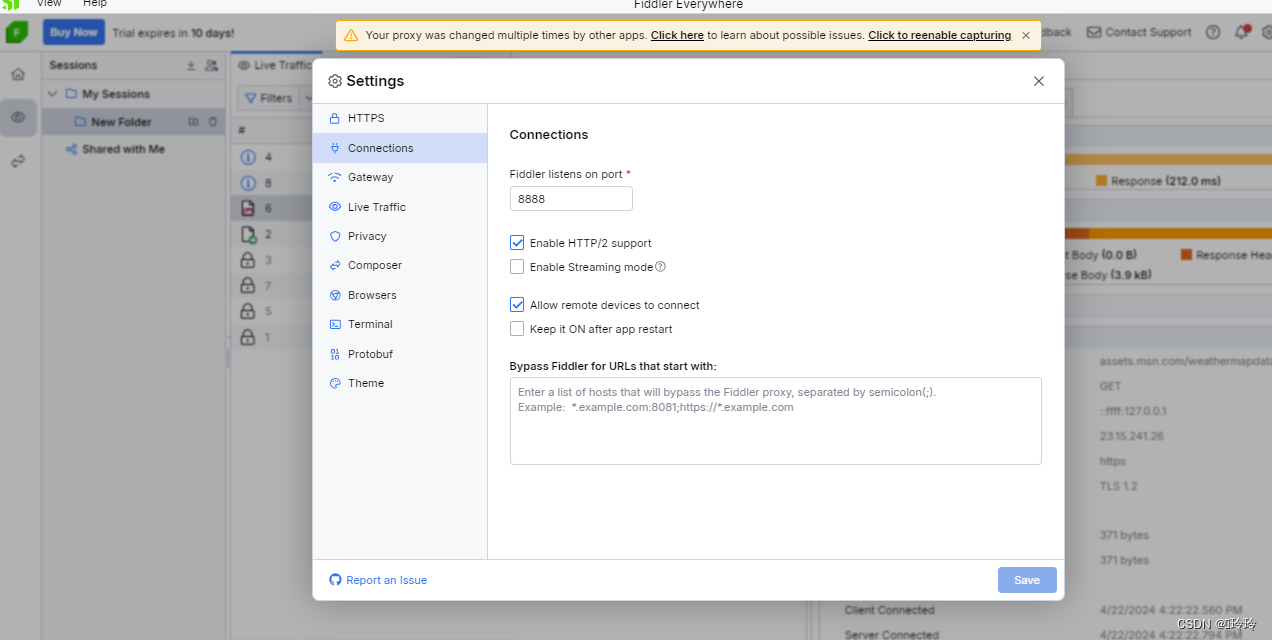Open the Theme settings section
This screenshot has height=640, width=1272.
coord(399,383)
